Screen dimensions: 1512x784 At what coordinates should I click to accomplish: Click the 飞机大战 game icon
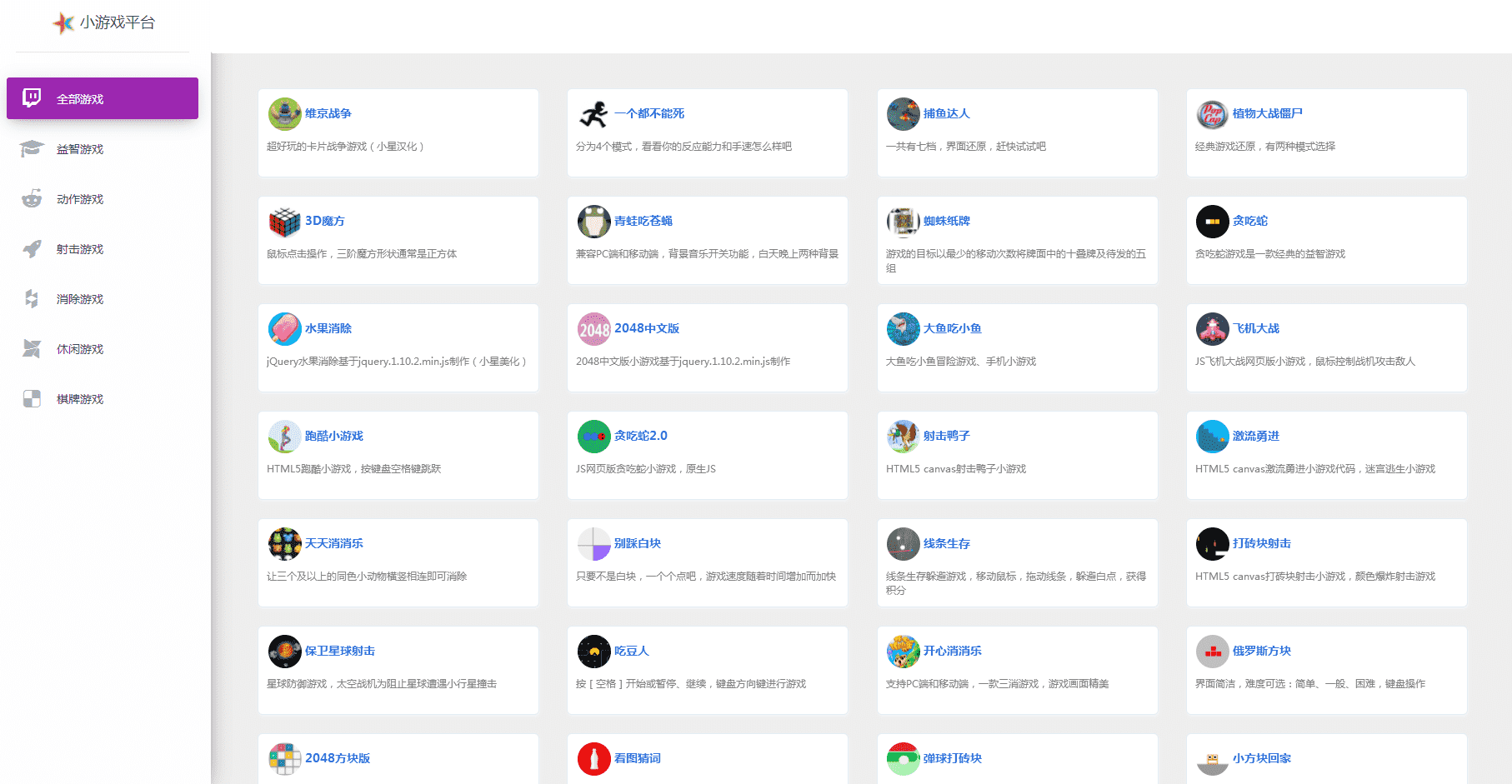pyautogui.click(x=1213, y=329)
